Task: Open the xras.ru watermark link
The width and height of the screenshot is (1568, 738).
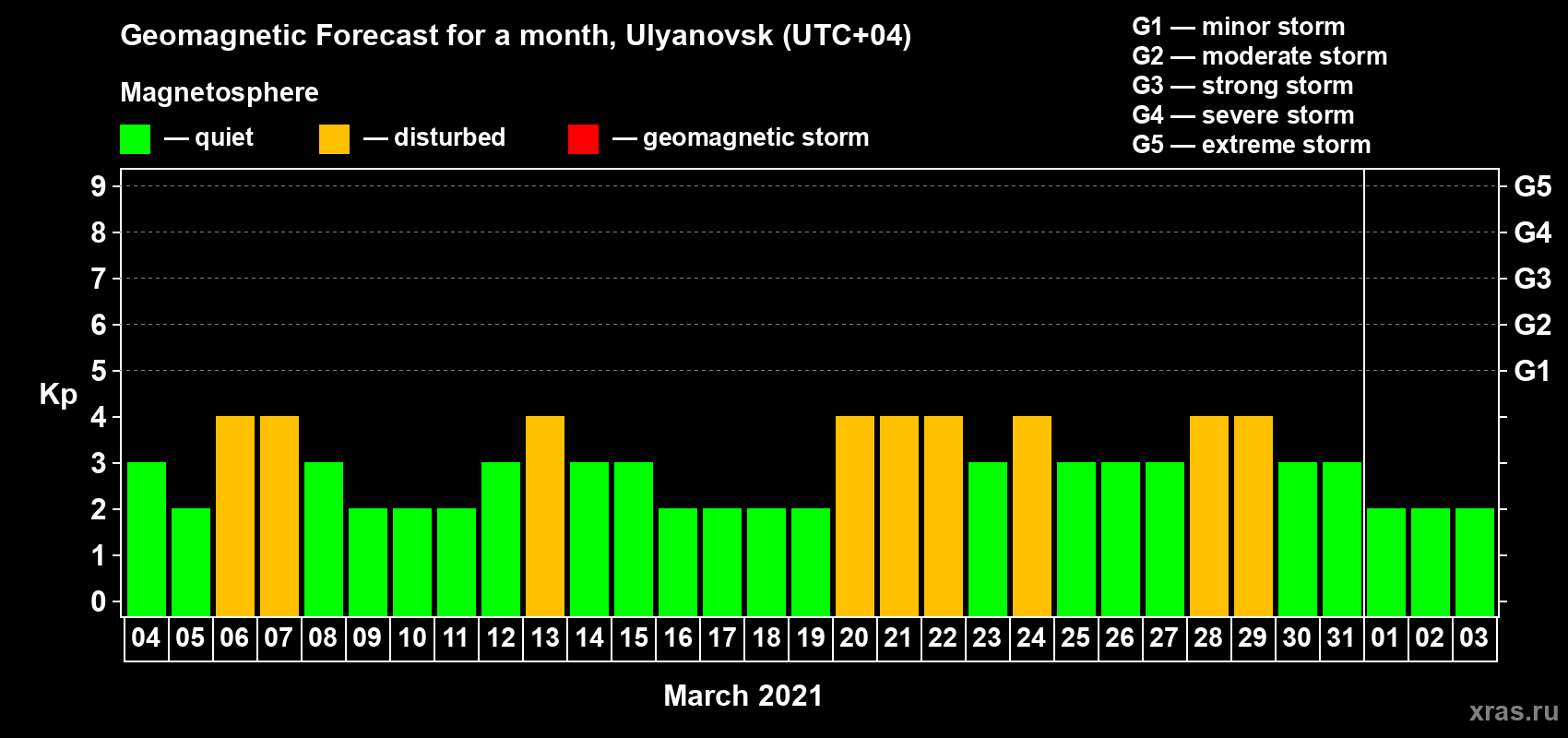Action: 1514,710
